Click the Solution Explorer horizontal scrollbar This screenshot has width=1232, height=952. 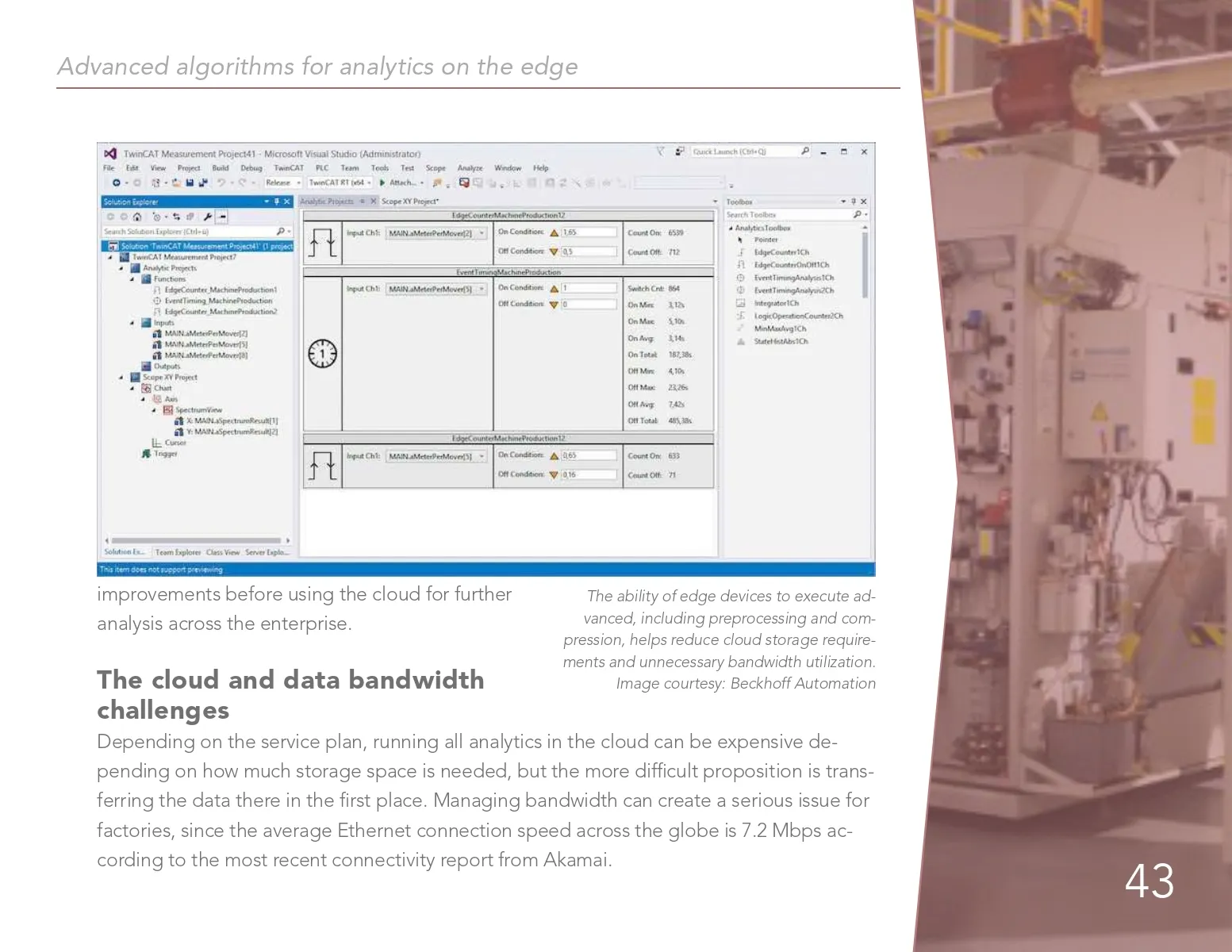coord(196,540)
